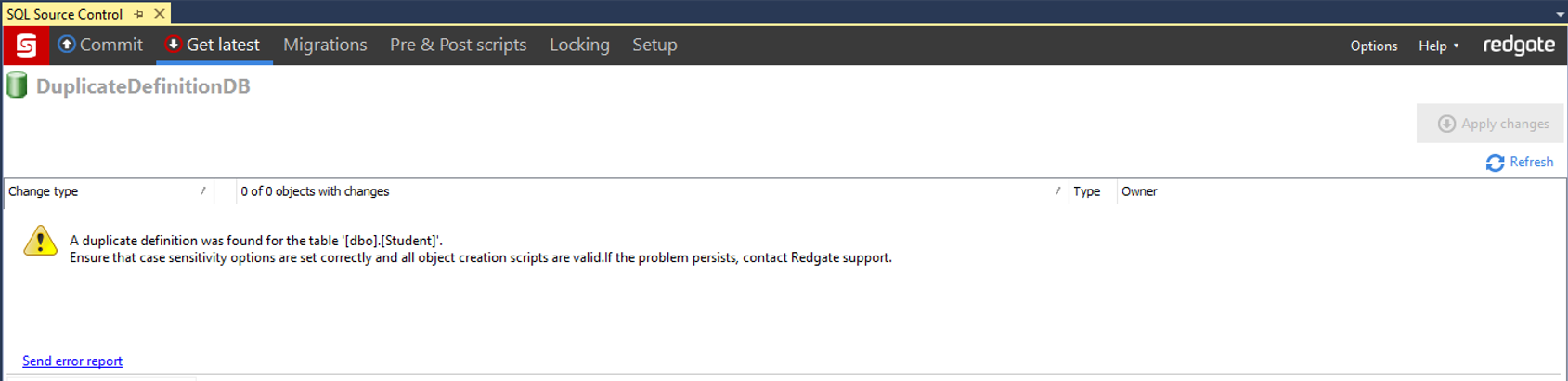Refresh the list of changes
Image resolution: width=1568 pixels, height=381 pixels.
coord(1520,163)
